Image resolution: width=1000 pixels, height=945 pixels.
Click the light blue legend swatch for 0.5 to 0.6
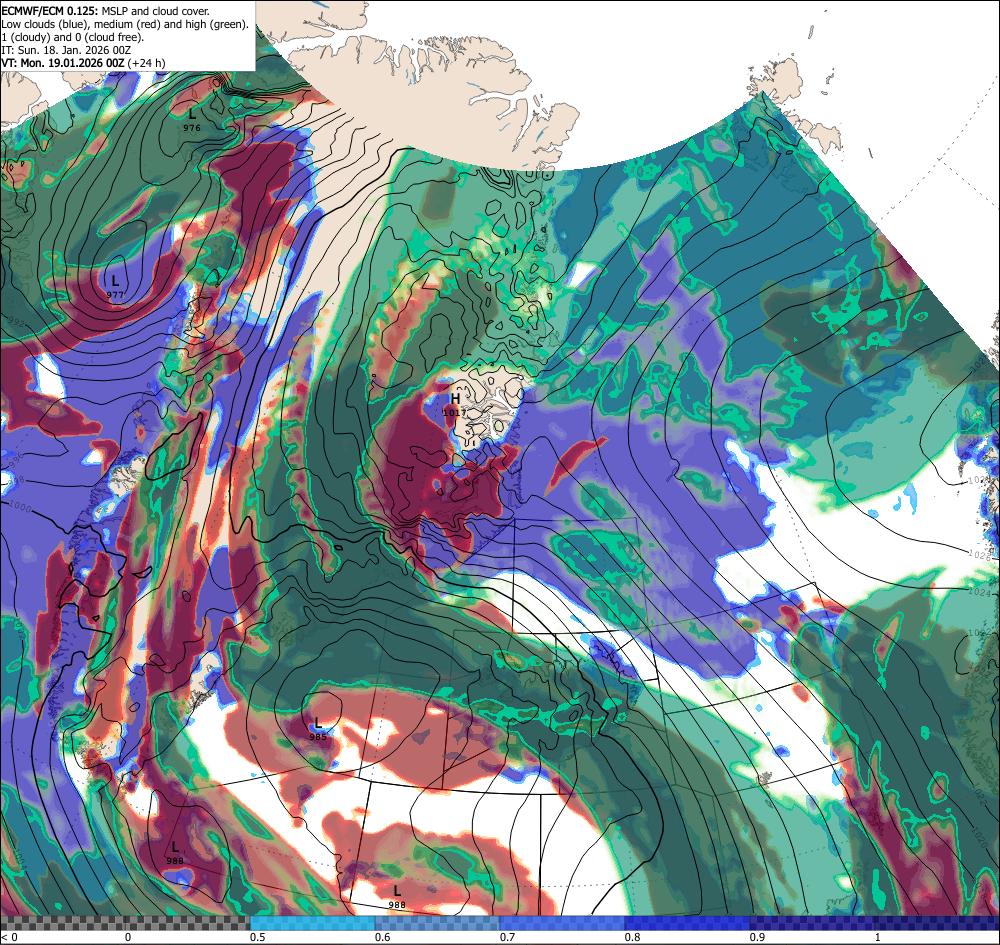pyautogui.click(x=312, y=923)
